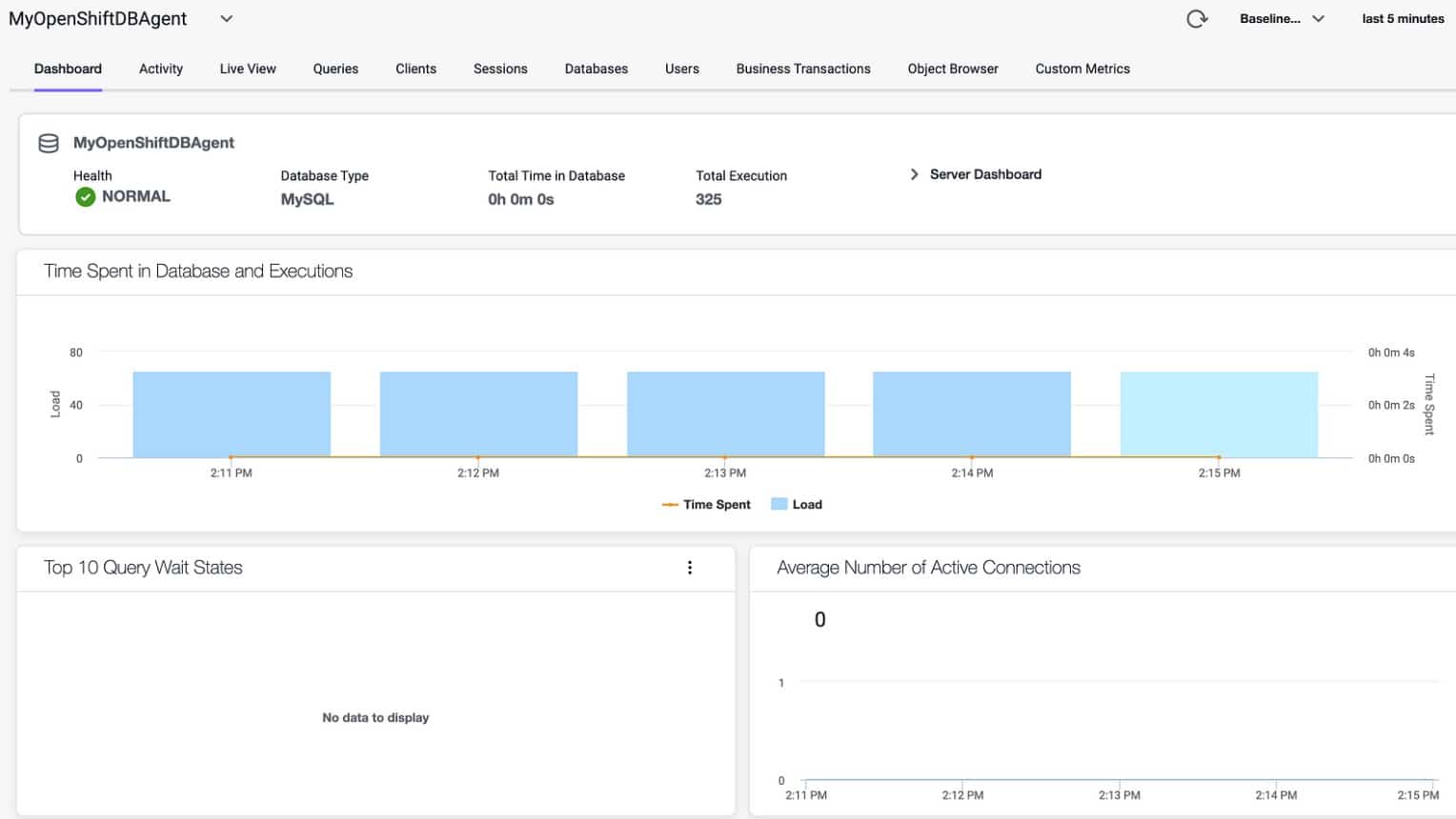Click the 0h 0m 0s total time value
Image resolution: width=1456 pixels, height=819 pixels.
[x=521, y=199]
